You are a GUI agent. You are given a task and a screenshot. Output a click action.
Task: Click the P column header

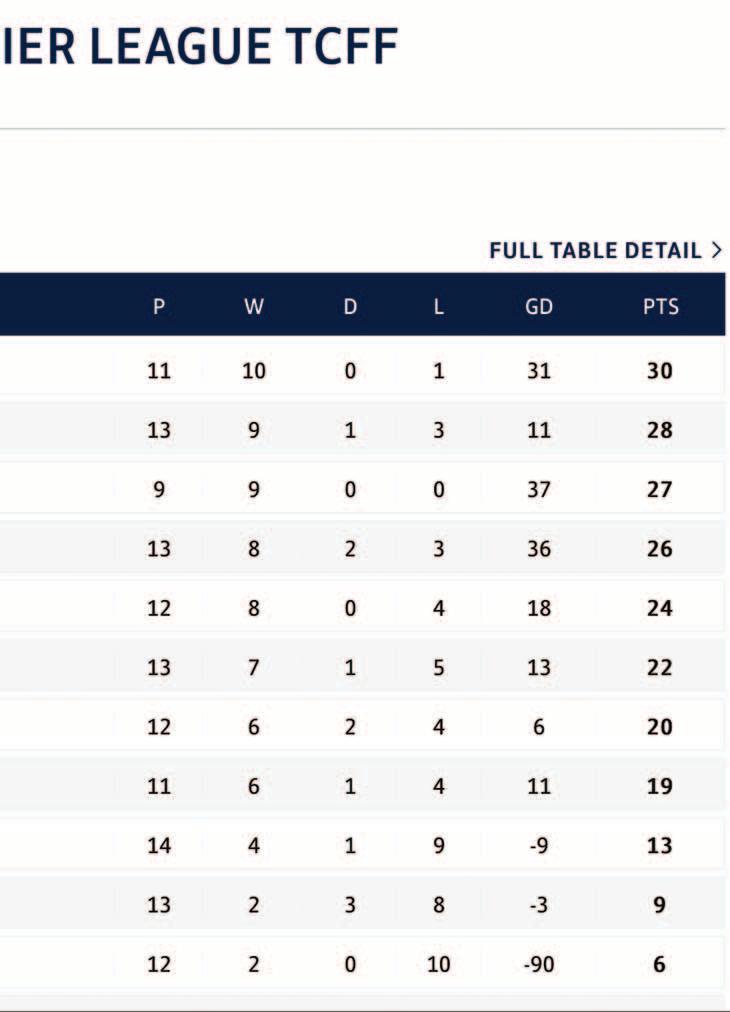(159, 307)
